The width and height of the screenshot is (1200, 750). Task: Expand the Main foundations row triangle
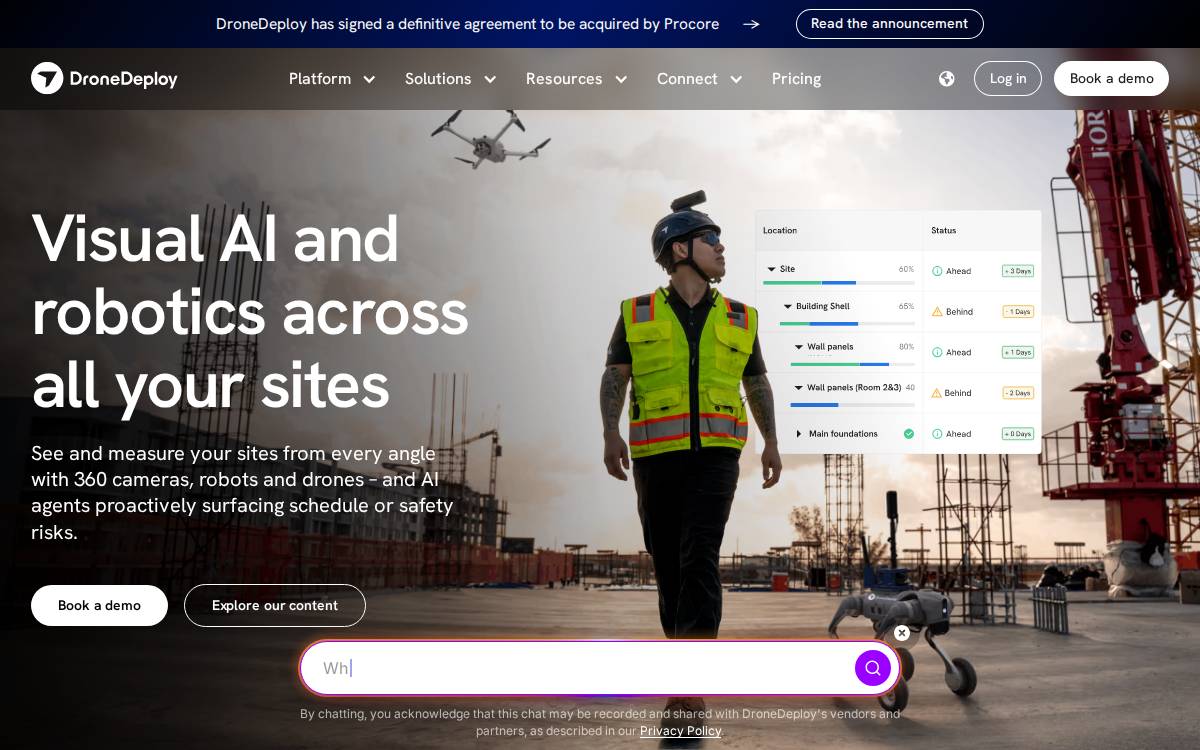tap(799, 434)
